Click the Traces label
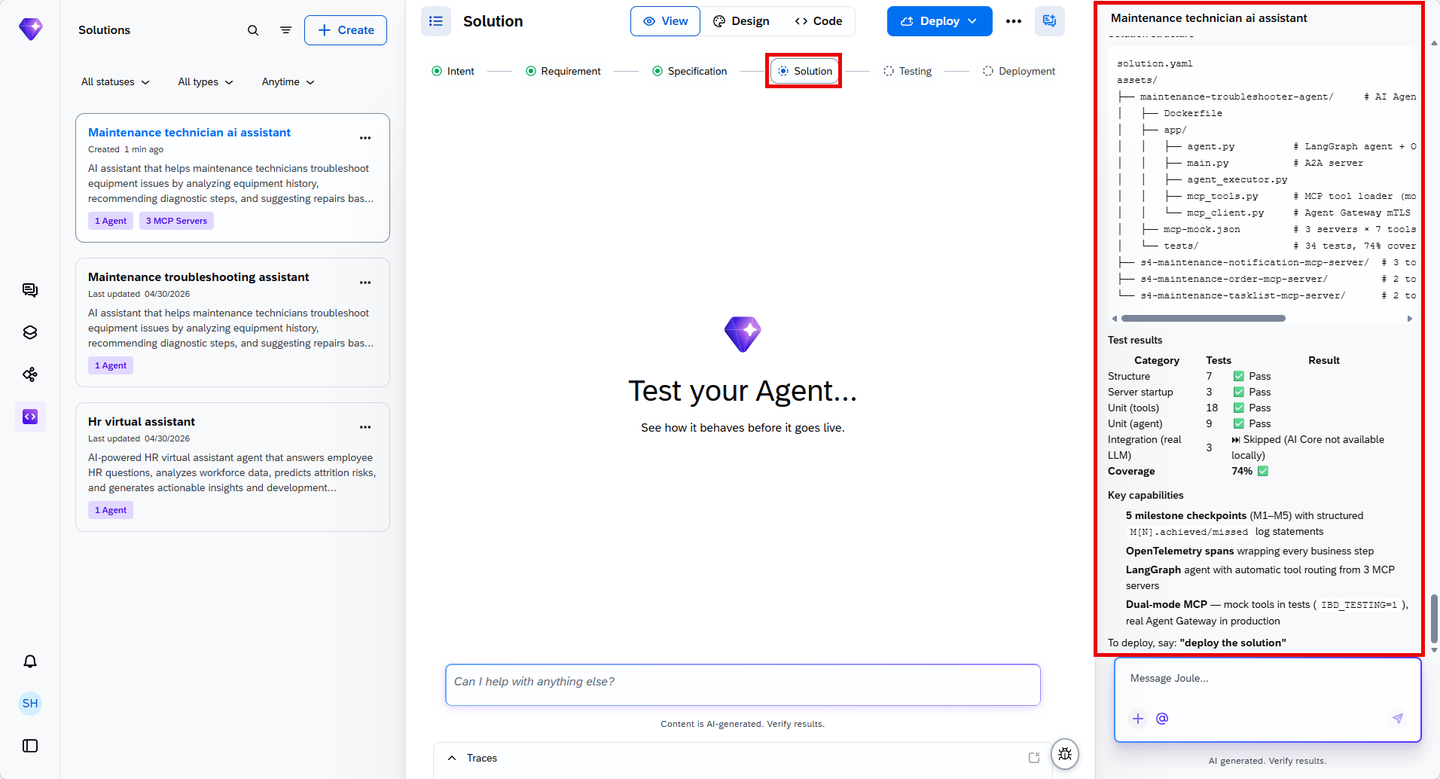1440x779 pixels. (x=482, y=758)
